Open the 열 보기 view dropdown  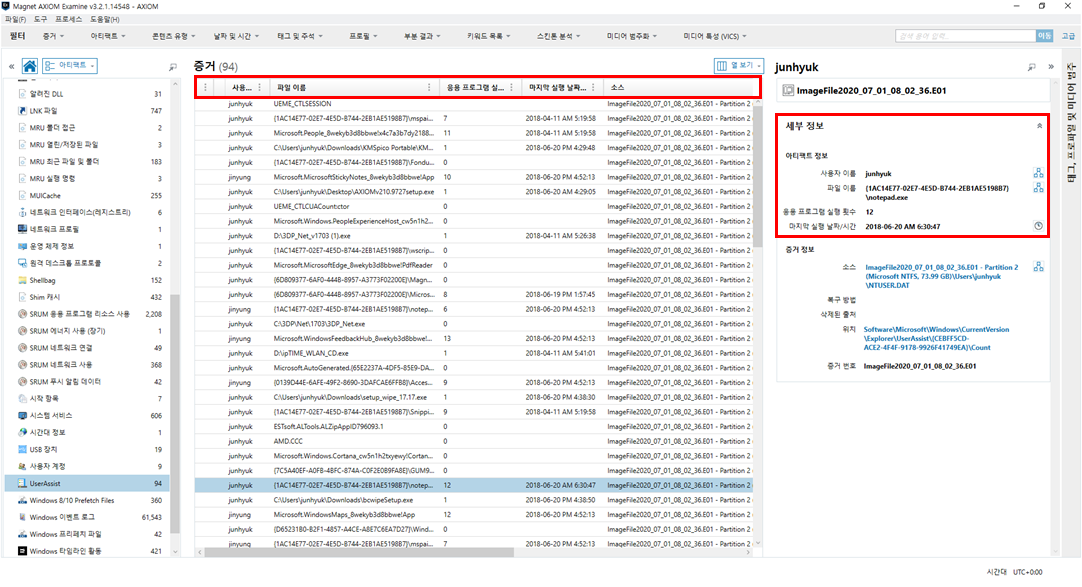738,66
